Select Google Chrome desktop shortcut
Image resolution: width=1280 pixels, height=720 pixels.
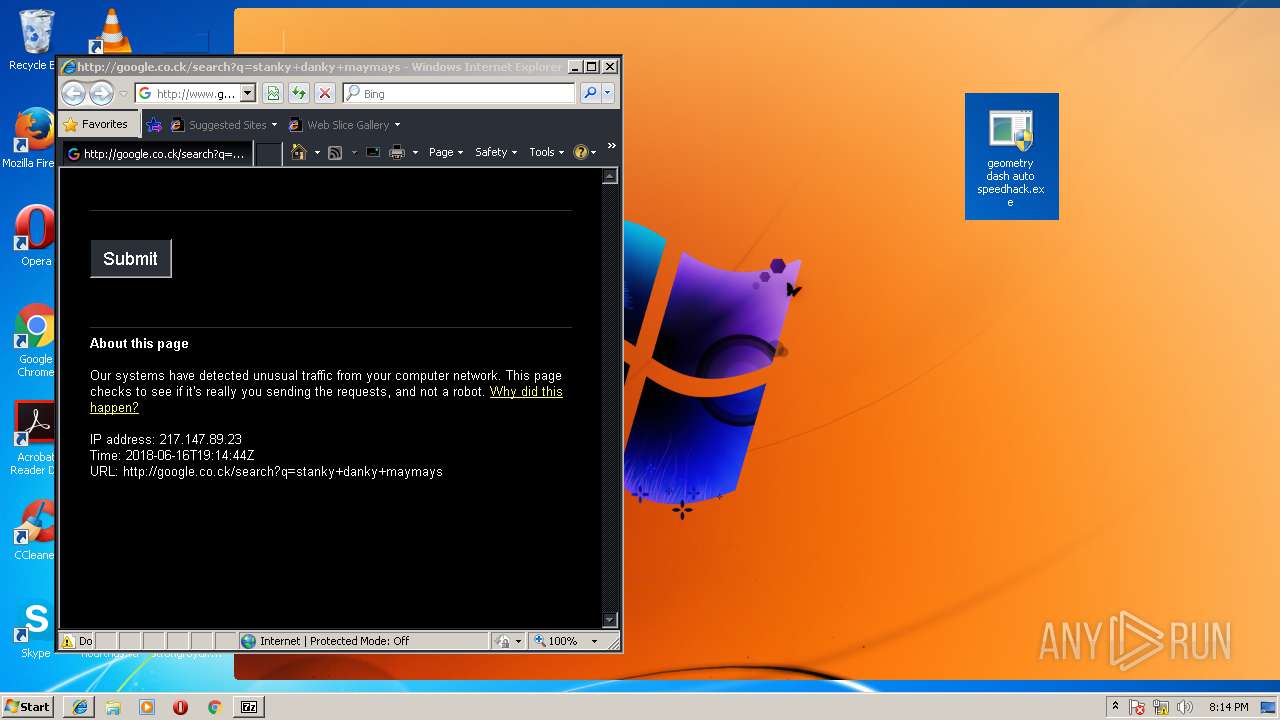[35, 340]
